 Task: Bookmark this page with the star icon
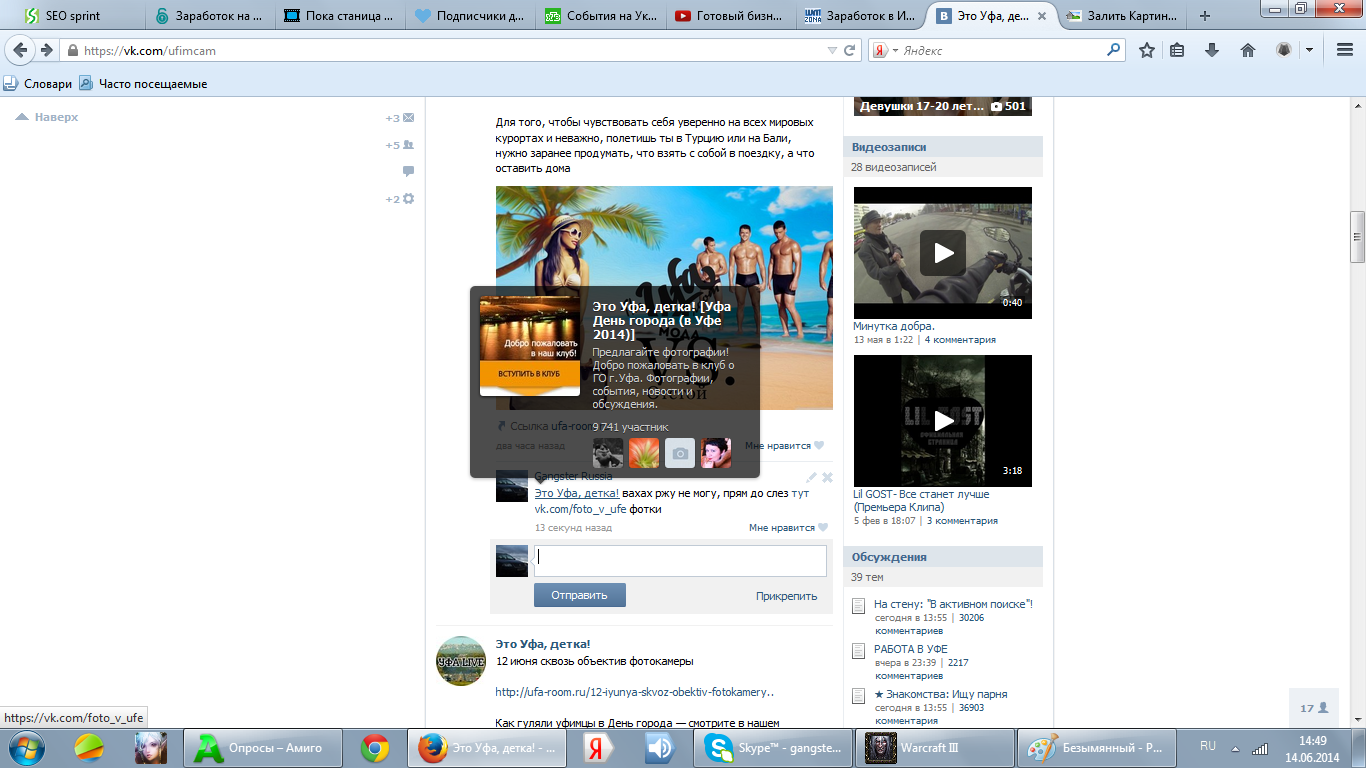tap(1147, 50)
